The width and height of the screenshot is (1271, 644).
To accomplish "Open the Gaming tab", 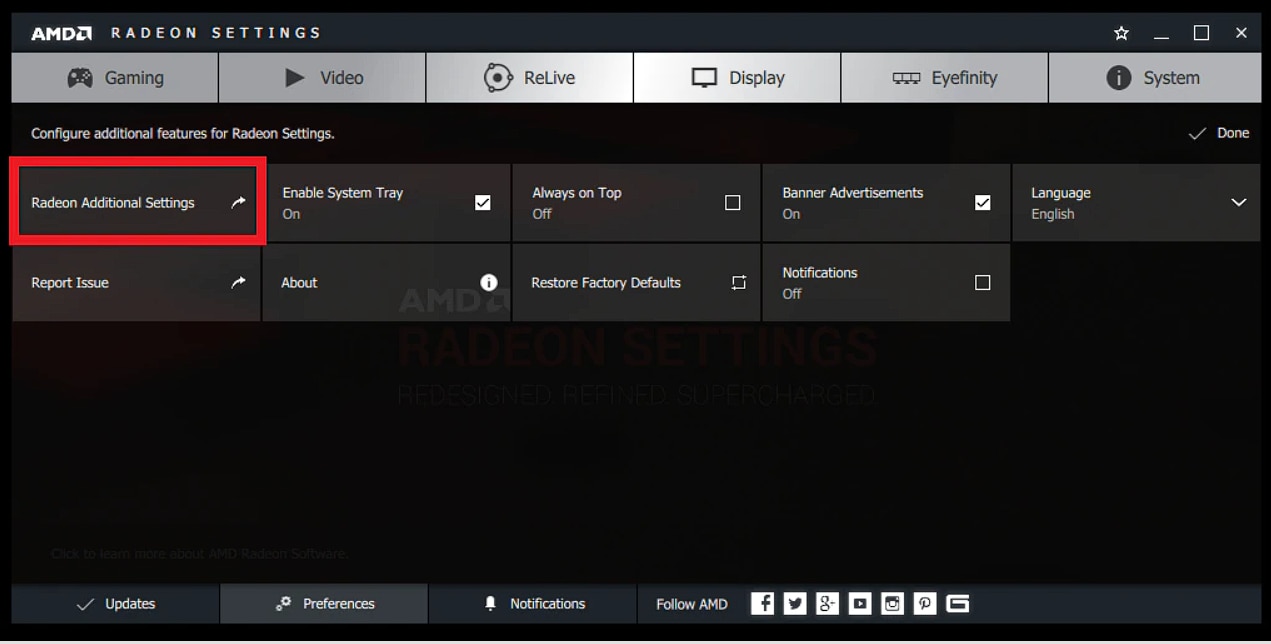I will coord(114,78).
